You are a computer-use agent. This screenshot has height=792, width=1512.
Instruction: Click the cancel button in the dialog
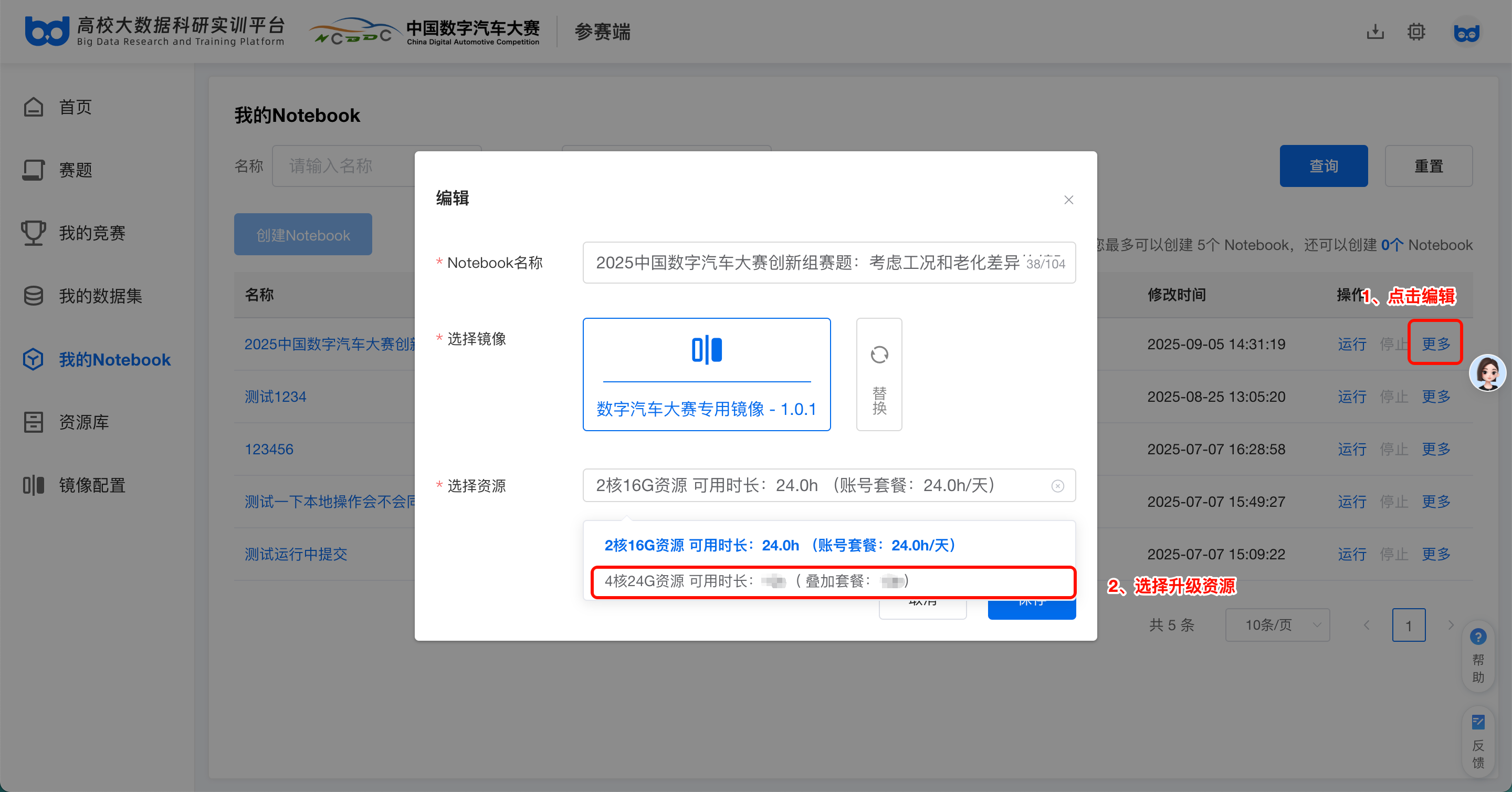pyautogui.click(x=923, y=608)
